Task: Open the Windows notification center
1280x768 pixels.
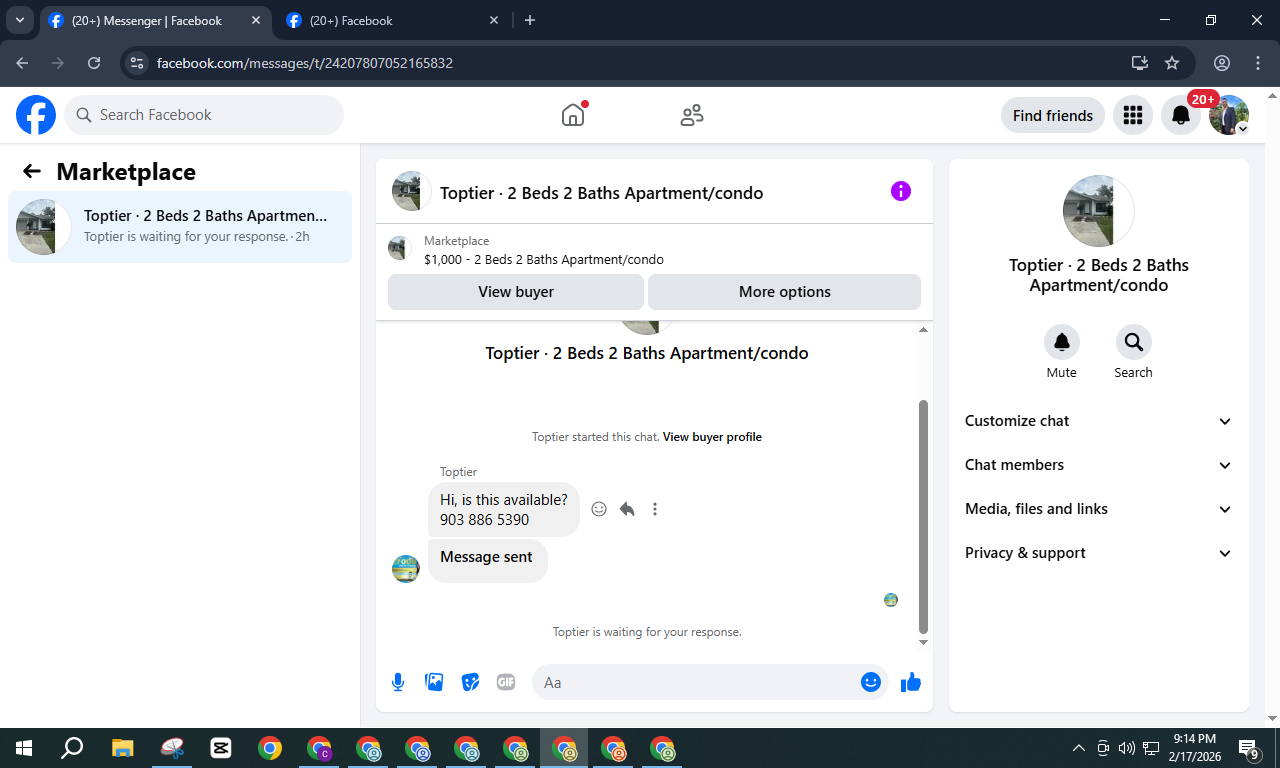Action: pyautogui.click(x=1249, y=748)
